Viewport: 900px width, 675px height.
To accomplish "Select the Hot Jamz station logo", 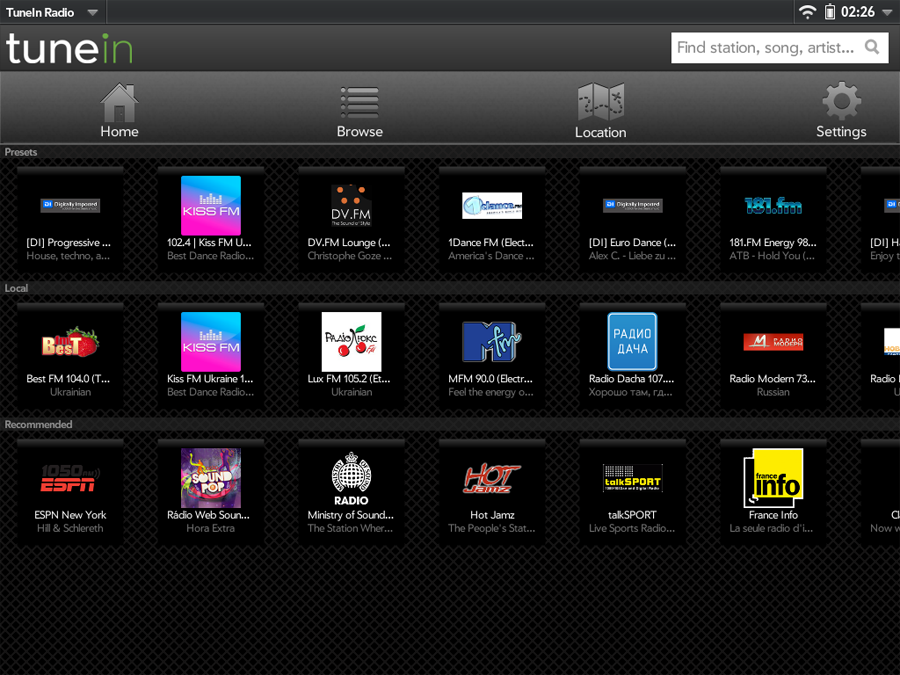I will (x=492, y=478).
